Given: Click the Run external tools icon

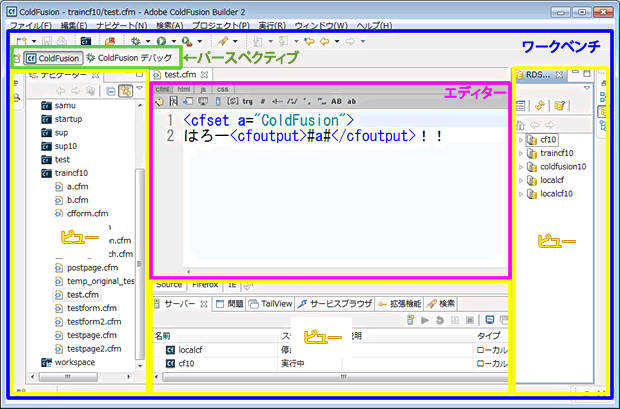Looking at the screenshot, I should pos(187,41).
